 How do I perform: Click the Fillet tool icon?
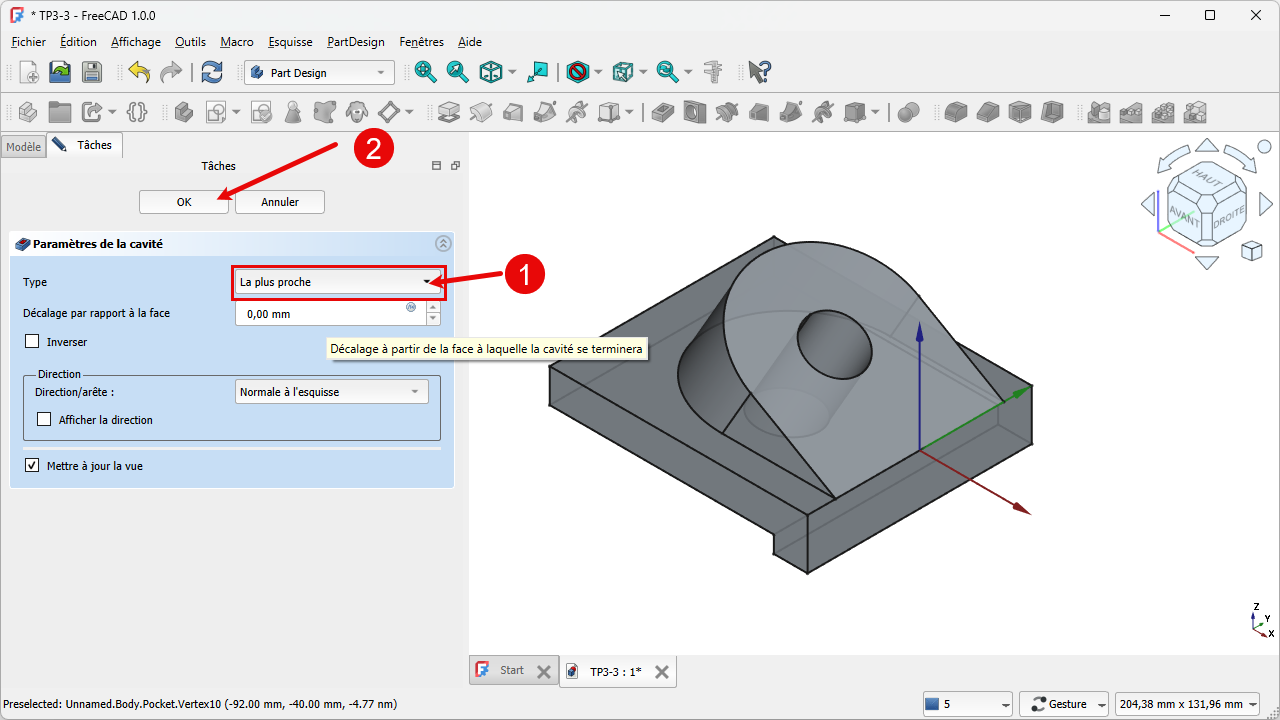pyautogui.click(x=956, y=112)
